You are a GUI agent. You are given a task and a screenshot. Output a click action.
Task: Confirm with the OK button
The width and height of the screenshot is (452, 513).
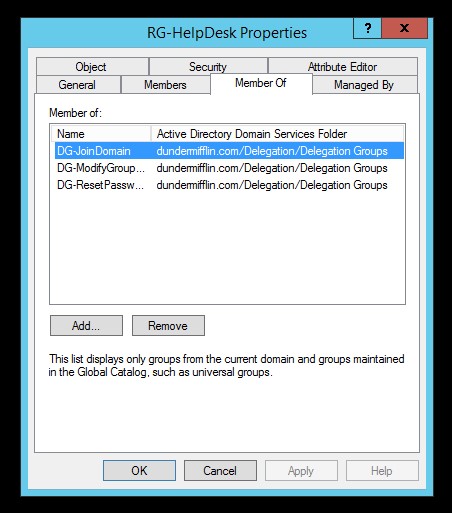coord(139,470)
